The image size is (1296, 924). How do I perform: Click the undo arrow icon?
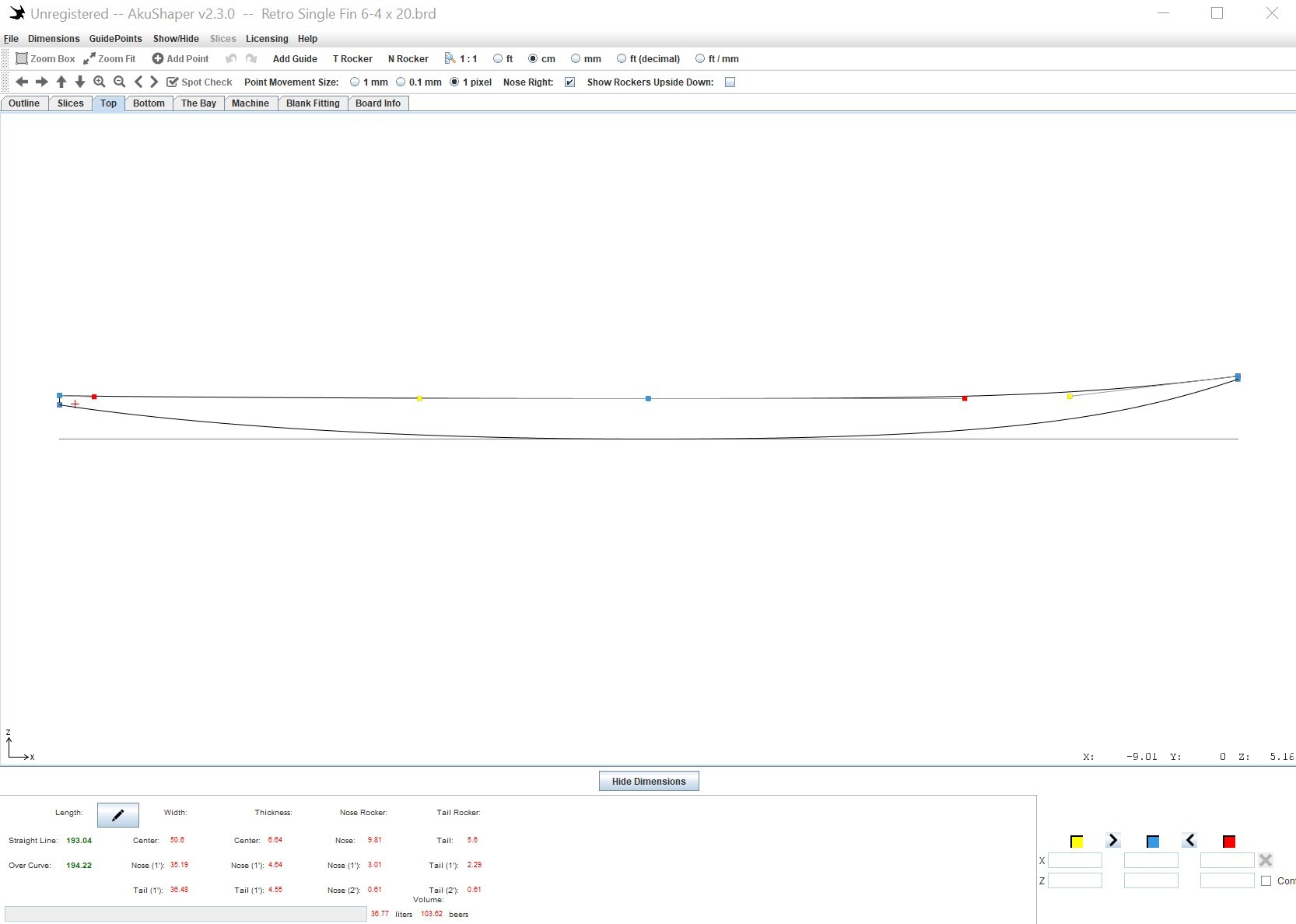pyautogui.click(x=231, y=59)
